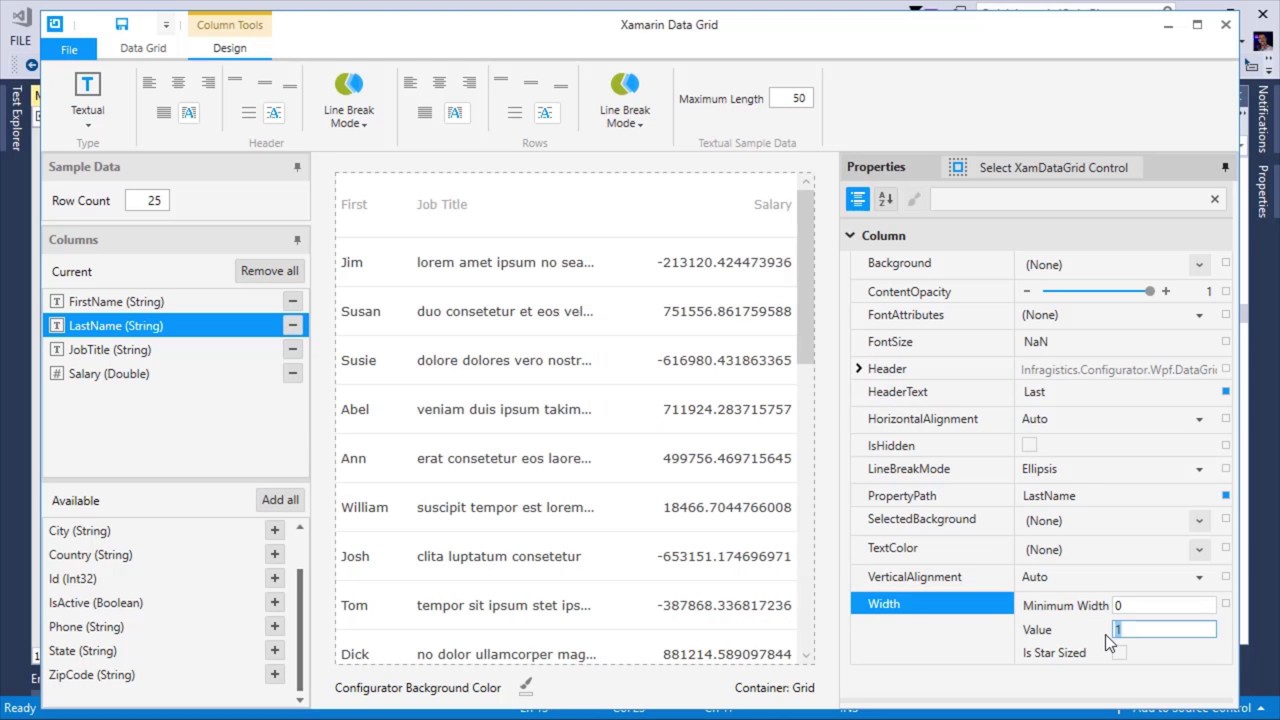Set rows horizontal auto alignment icon
1280x720 pixels.
click(455, 113)
